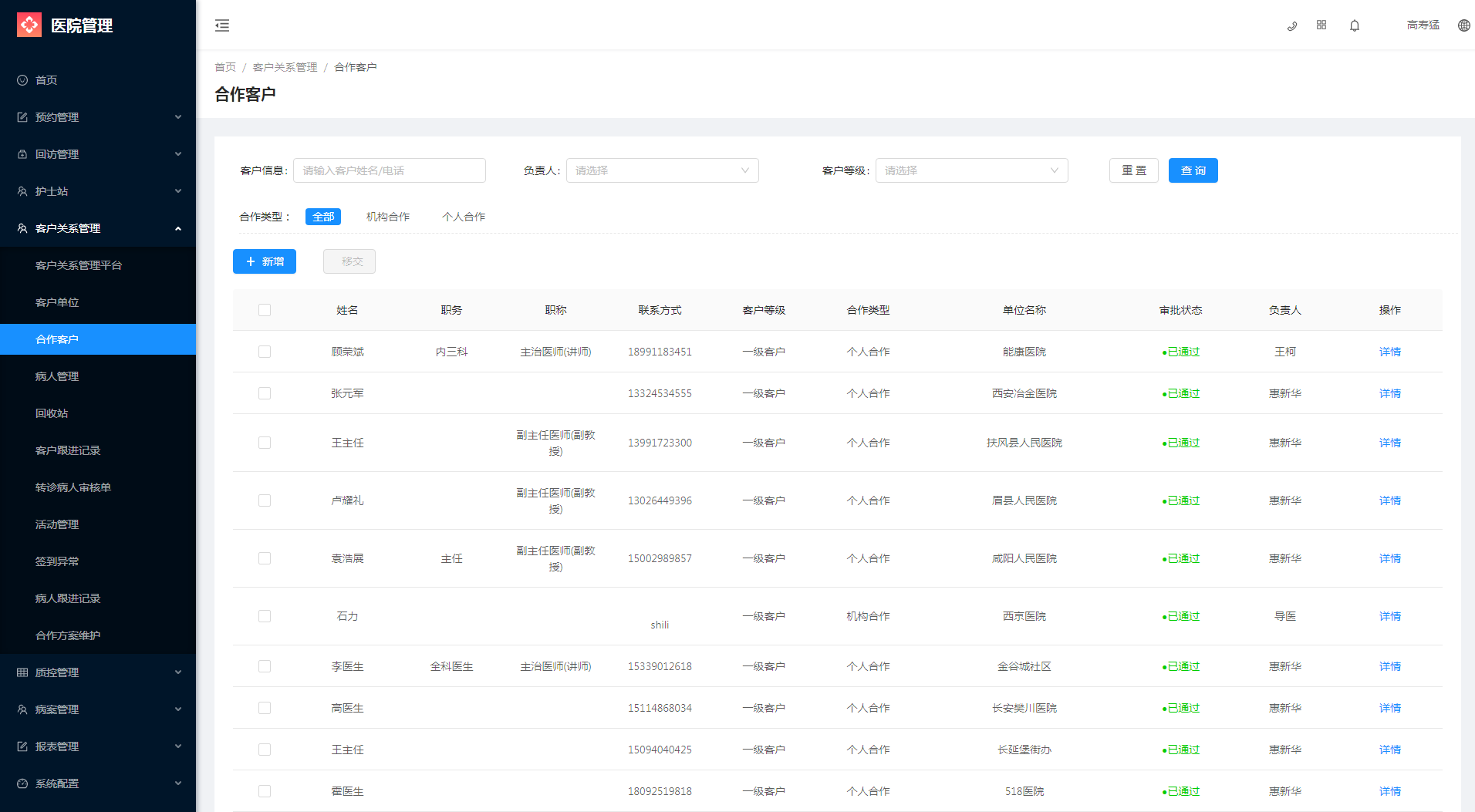Image resolution: width=1475 pixels, height=812 pixels.
Task: Expand 病案管理 menu chevron
Action: click(x=178, y=709)
